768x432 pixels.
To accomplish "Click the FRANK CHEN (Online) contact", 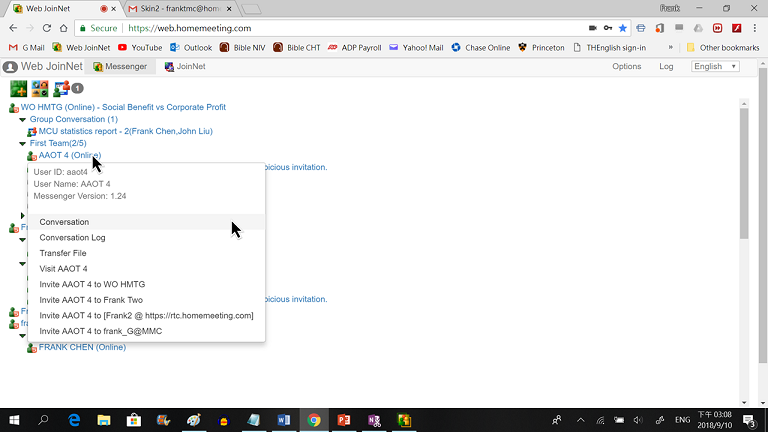I will click(x=82, y=347).
